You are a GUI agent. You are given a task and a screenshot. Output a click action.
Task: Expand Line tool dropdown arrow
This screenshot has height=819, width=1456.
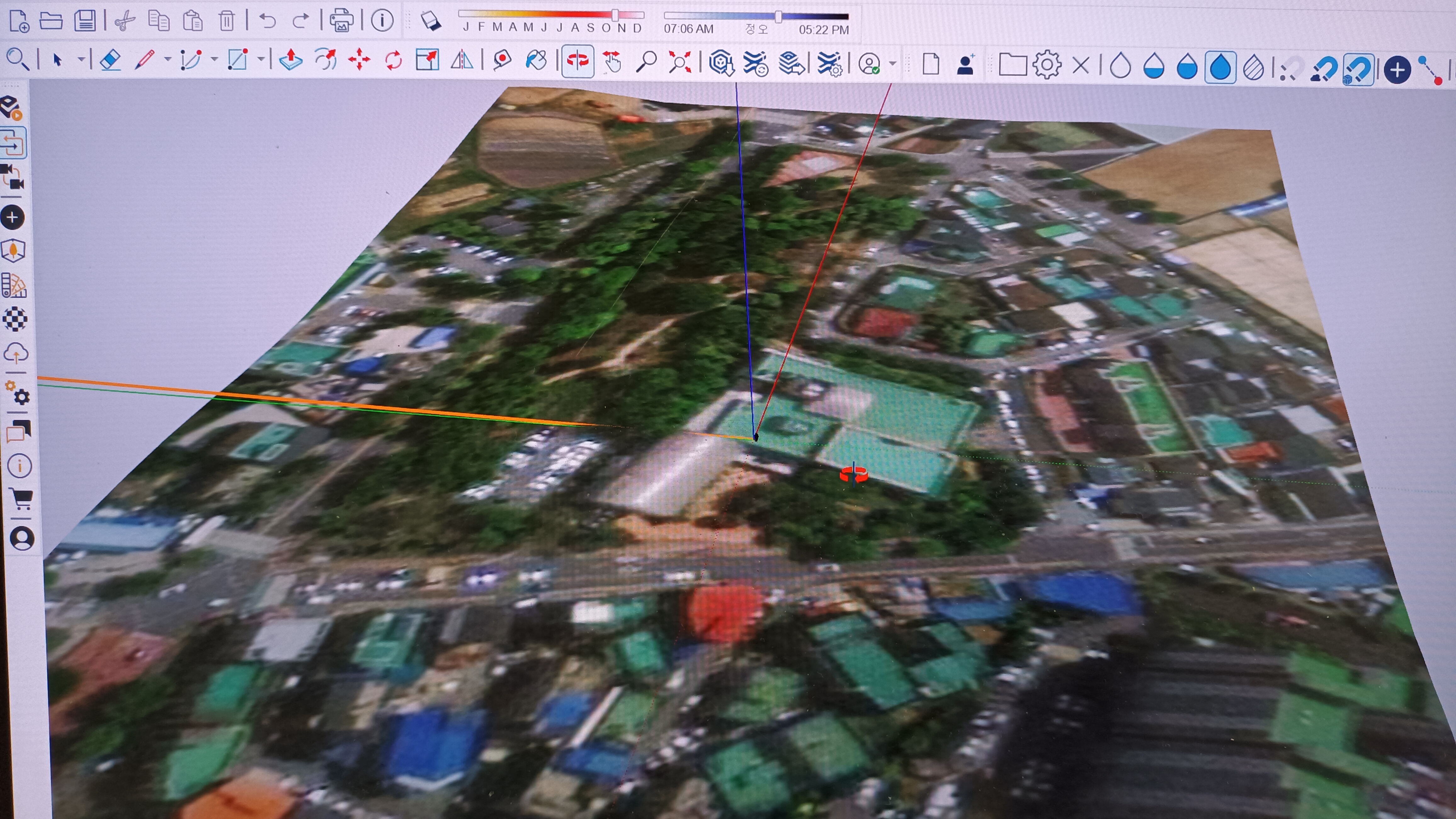click(x=168, y=59)
